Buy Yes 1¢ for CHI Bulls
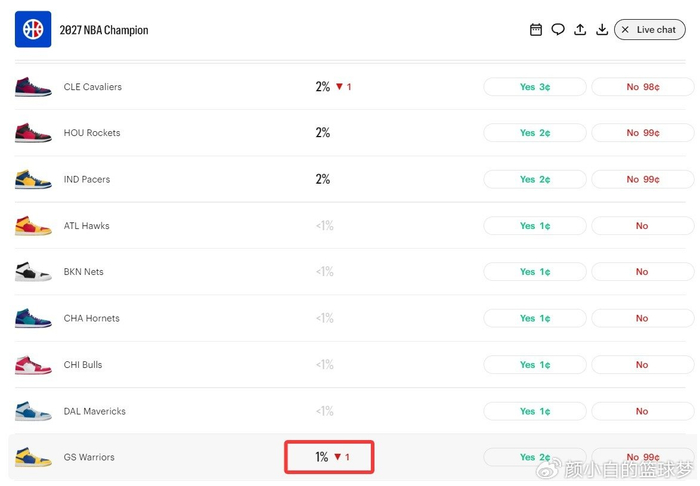 pos(535,364)
